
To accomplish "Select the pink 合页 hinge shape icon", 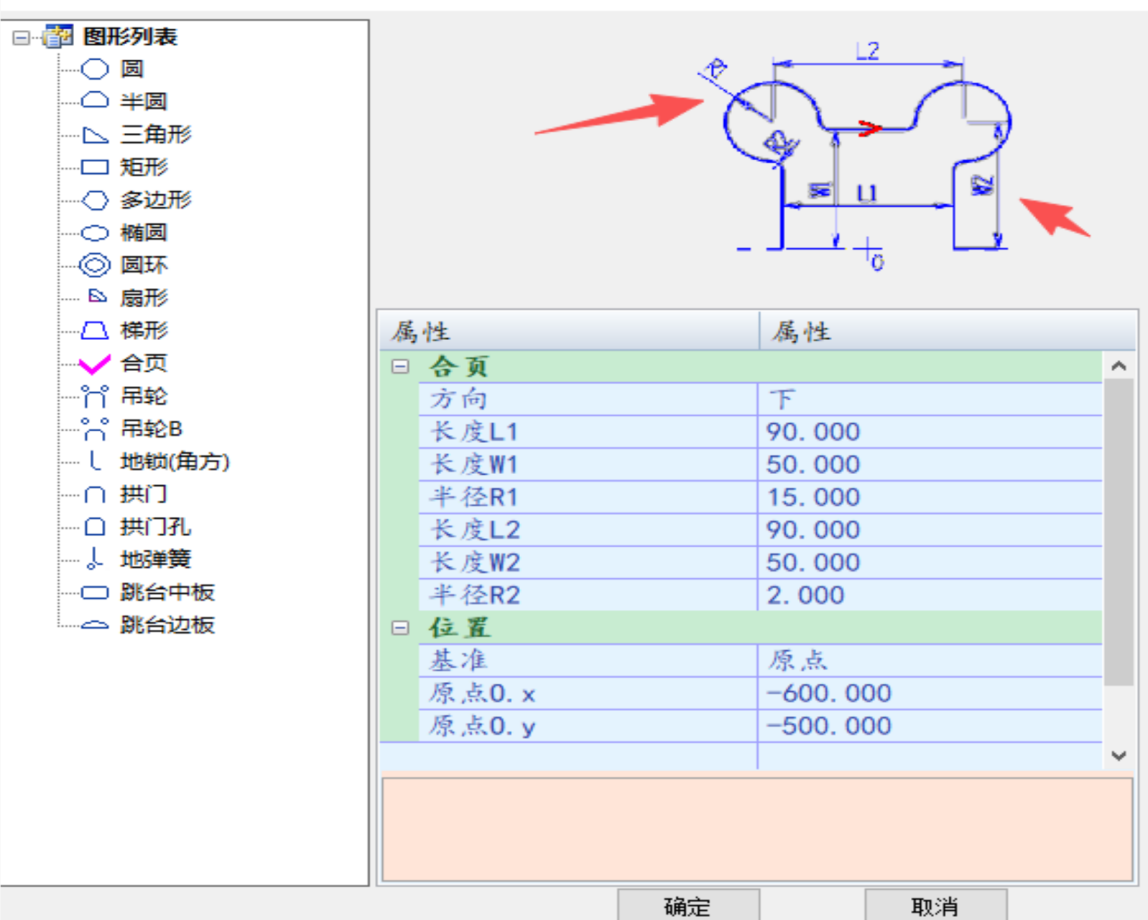I will [x=95, y=363].
